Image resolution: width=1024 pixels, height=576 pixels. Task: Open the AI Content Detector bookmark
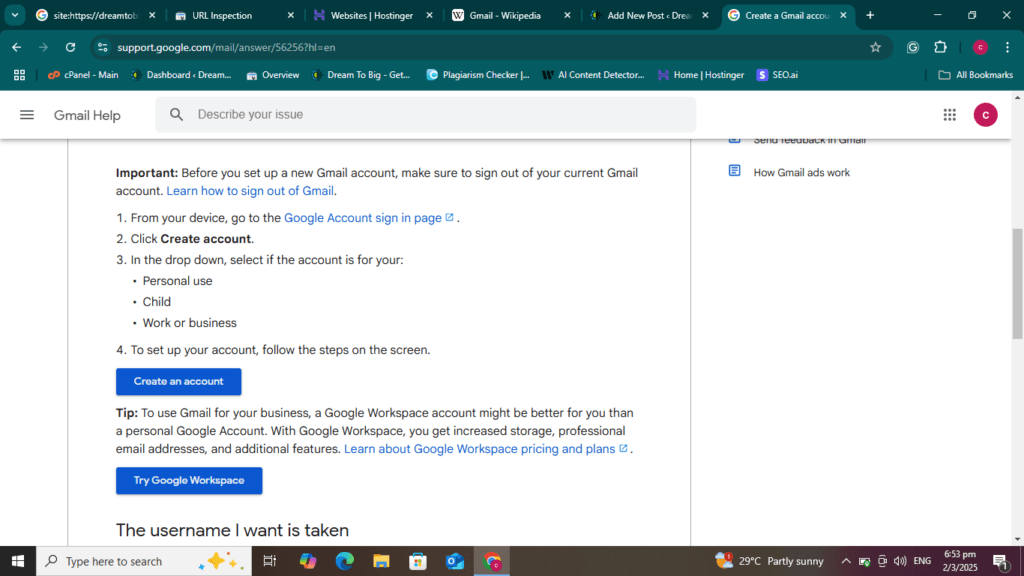pos(593,75)
